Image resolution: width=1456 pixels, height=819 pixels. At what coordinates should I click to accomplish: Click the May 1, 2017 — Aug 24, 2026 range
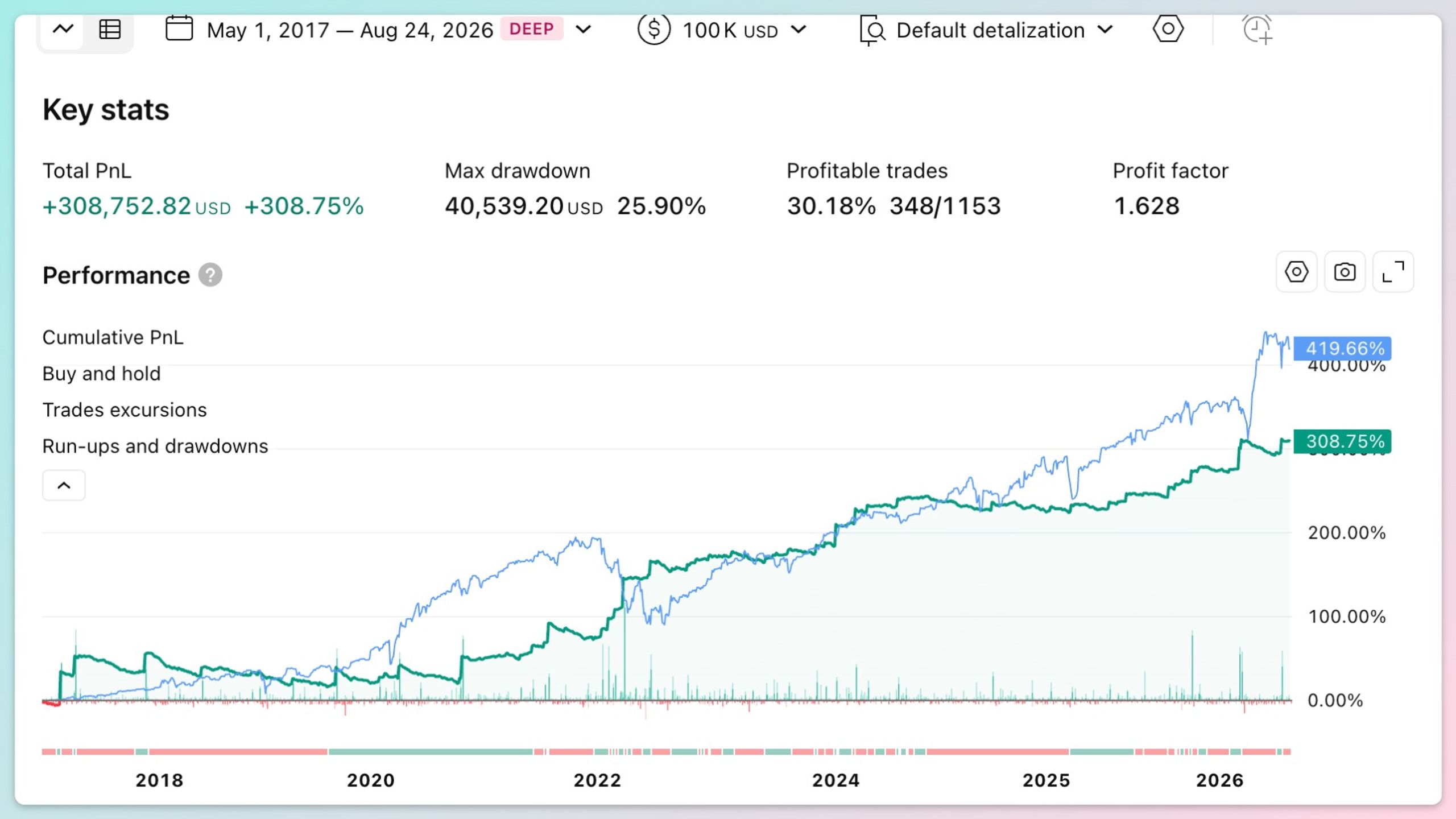pos(350,30)
